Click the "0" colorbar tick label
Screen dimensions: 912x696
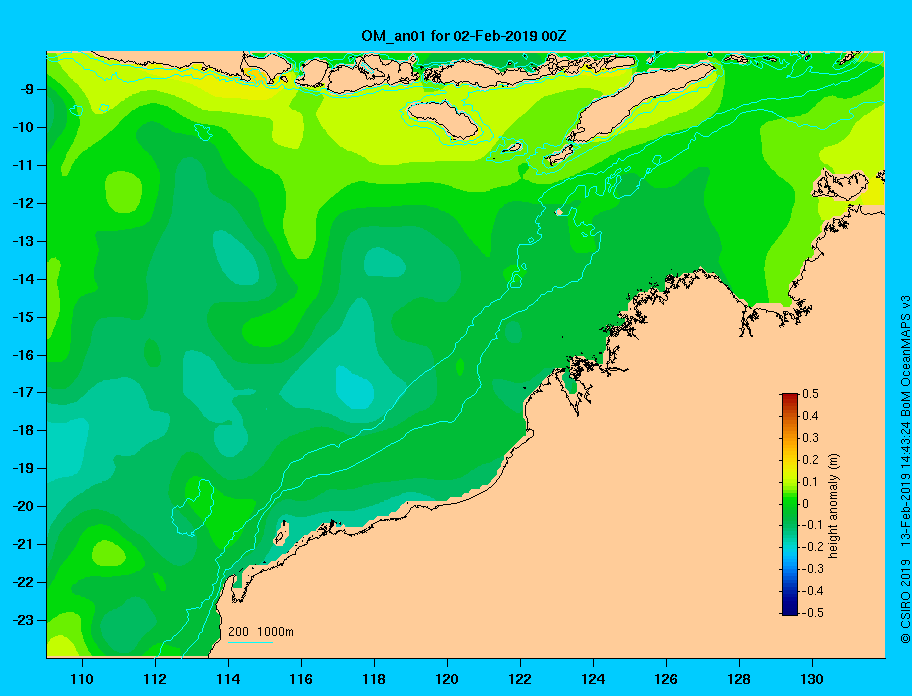(x=806, y=504)
